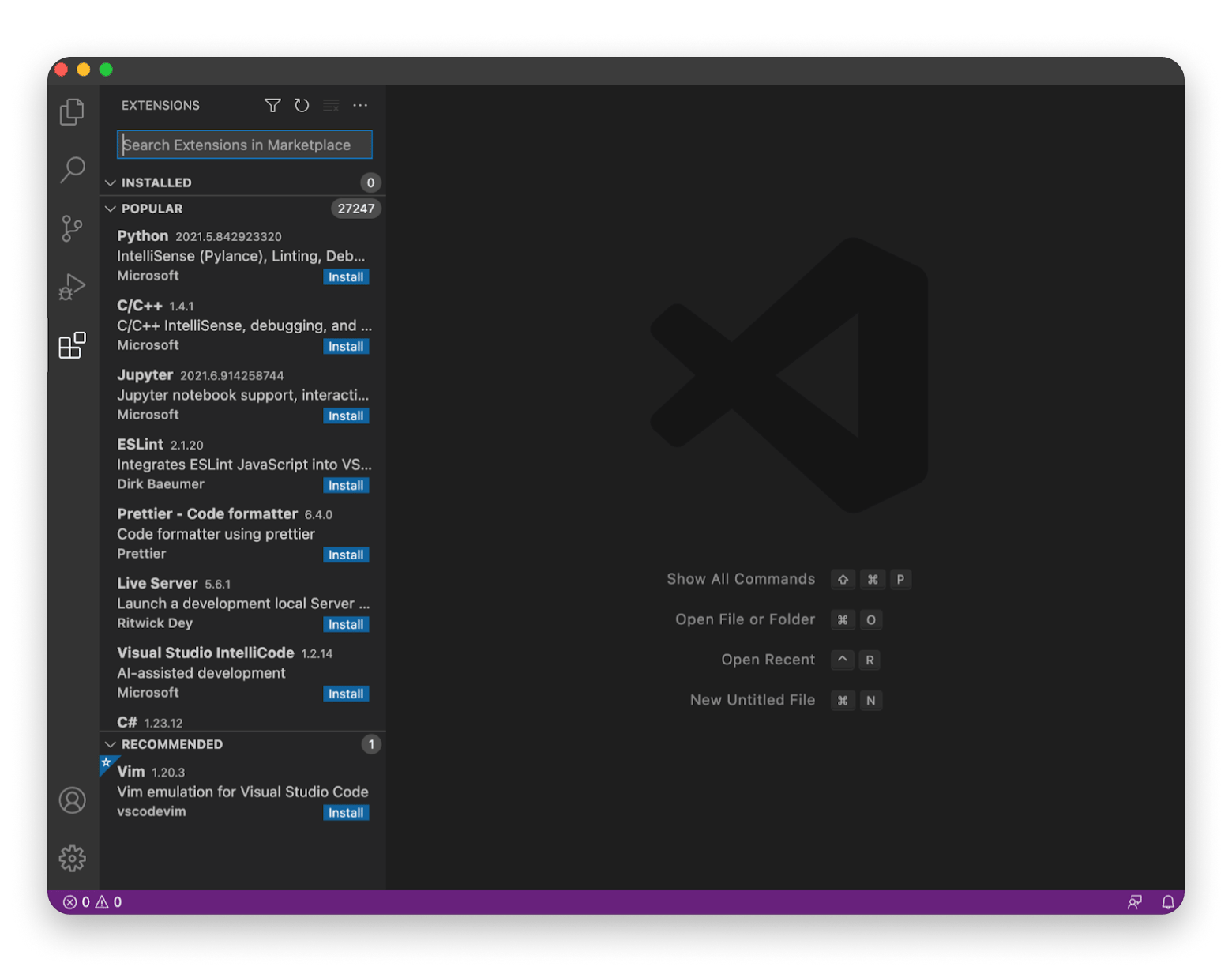Collapse the POPULAR section
The width and height of the screenshot is (1232, 978).
[x=111, y=209]
